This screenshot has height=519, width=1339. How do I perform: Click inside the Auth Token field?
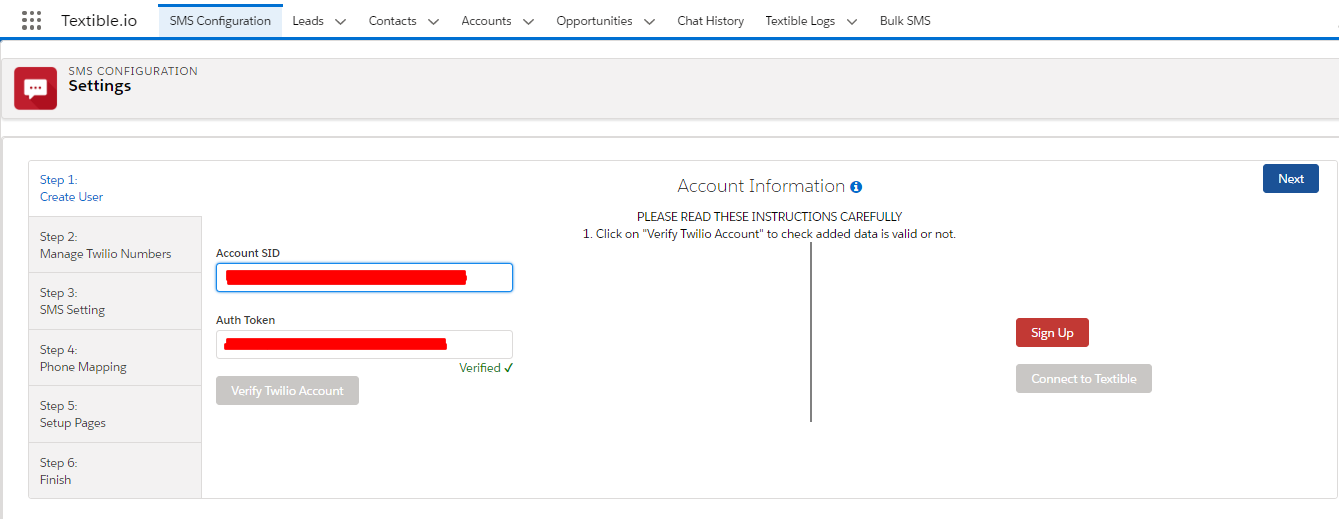tap(364, 344)
